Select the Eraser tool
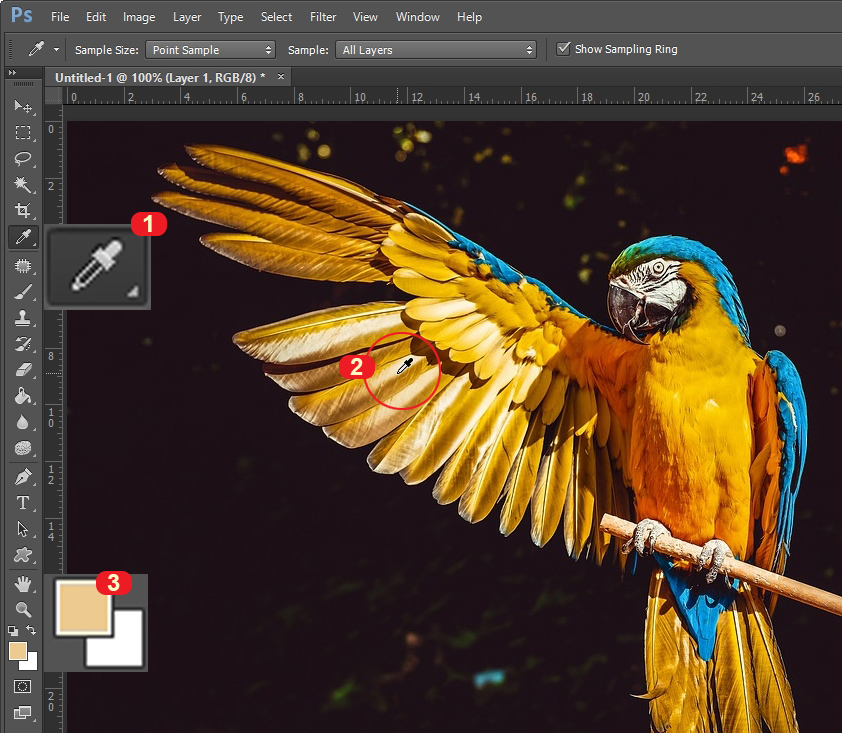The width and height of the screenshot is (842, 733). tap(23, 370)
